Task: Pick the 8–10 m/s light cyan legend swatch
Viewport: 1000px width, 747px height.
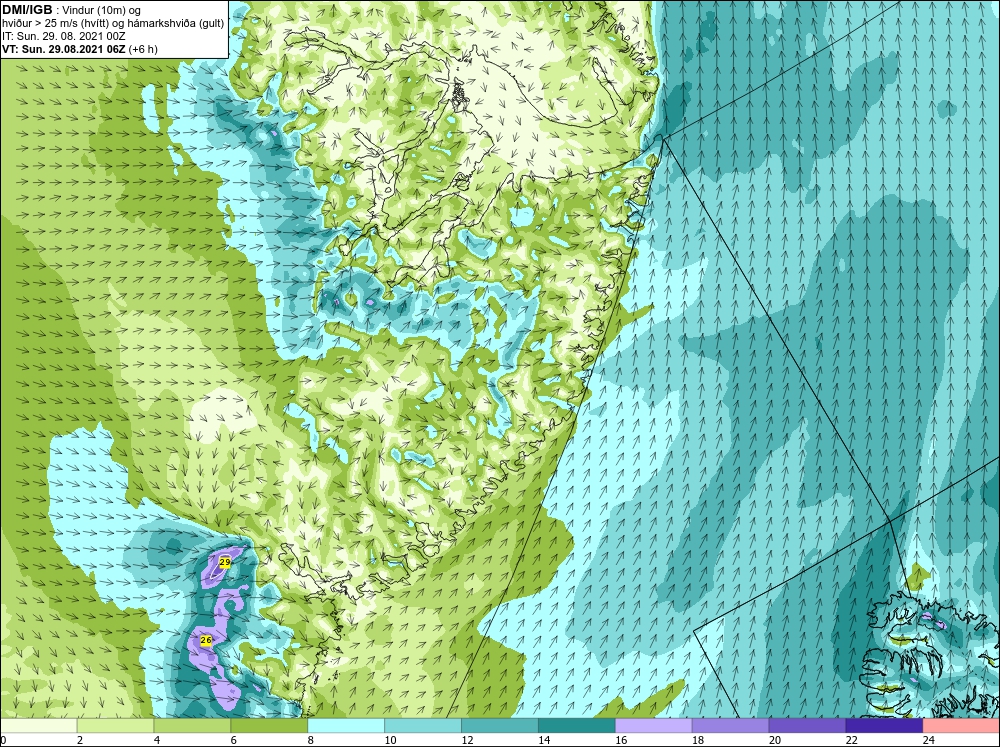Action: click(346, 725)
